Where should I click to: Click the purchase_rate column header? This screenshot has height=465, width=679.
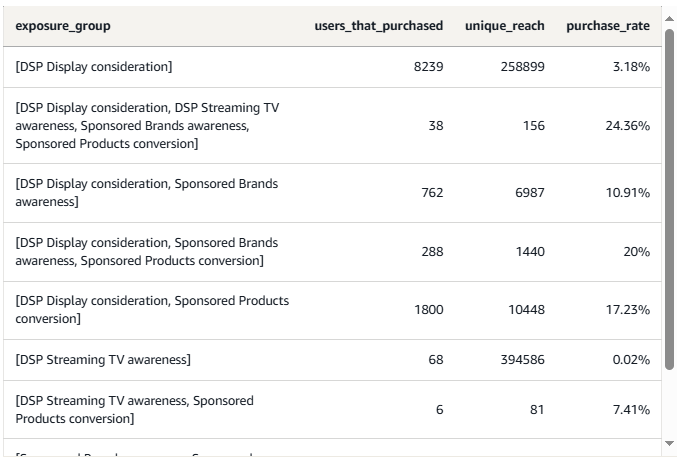(607, 26)
